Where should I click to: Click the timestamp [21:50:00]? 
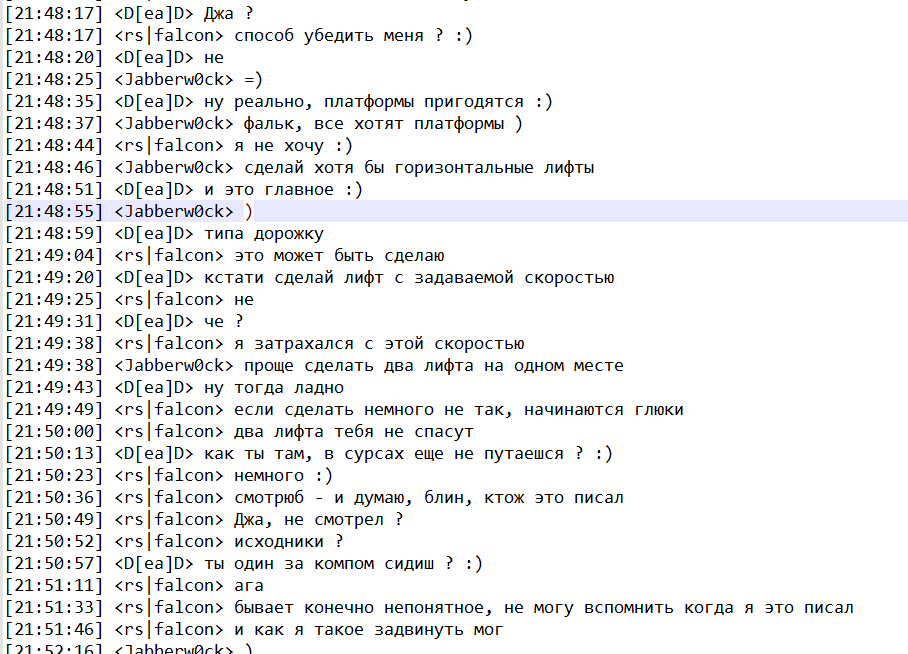[54, 432]
